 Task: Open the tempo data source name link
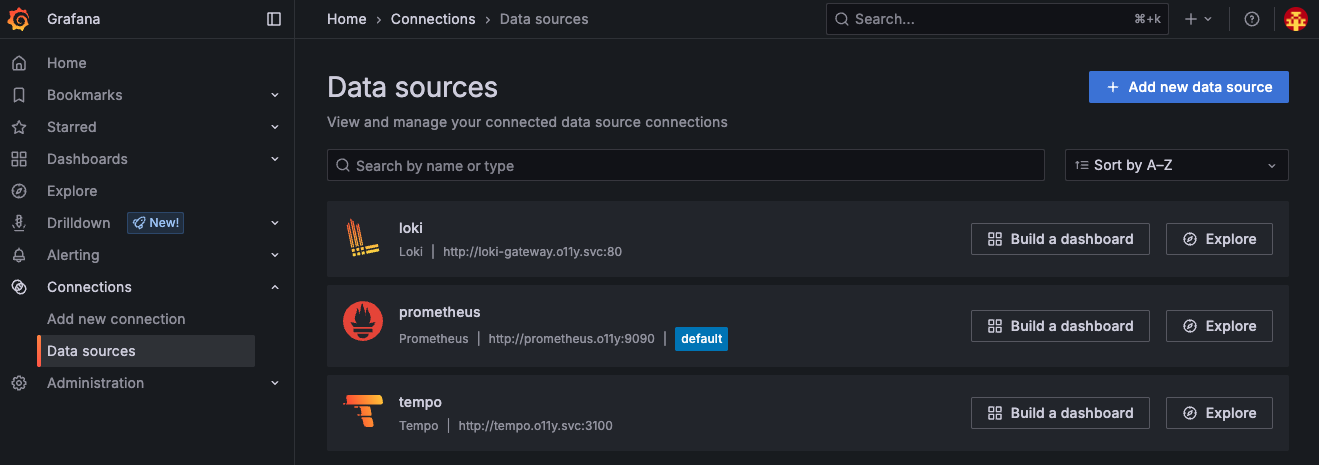pyautogui.click(x=420, y=402)
